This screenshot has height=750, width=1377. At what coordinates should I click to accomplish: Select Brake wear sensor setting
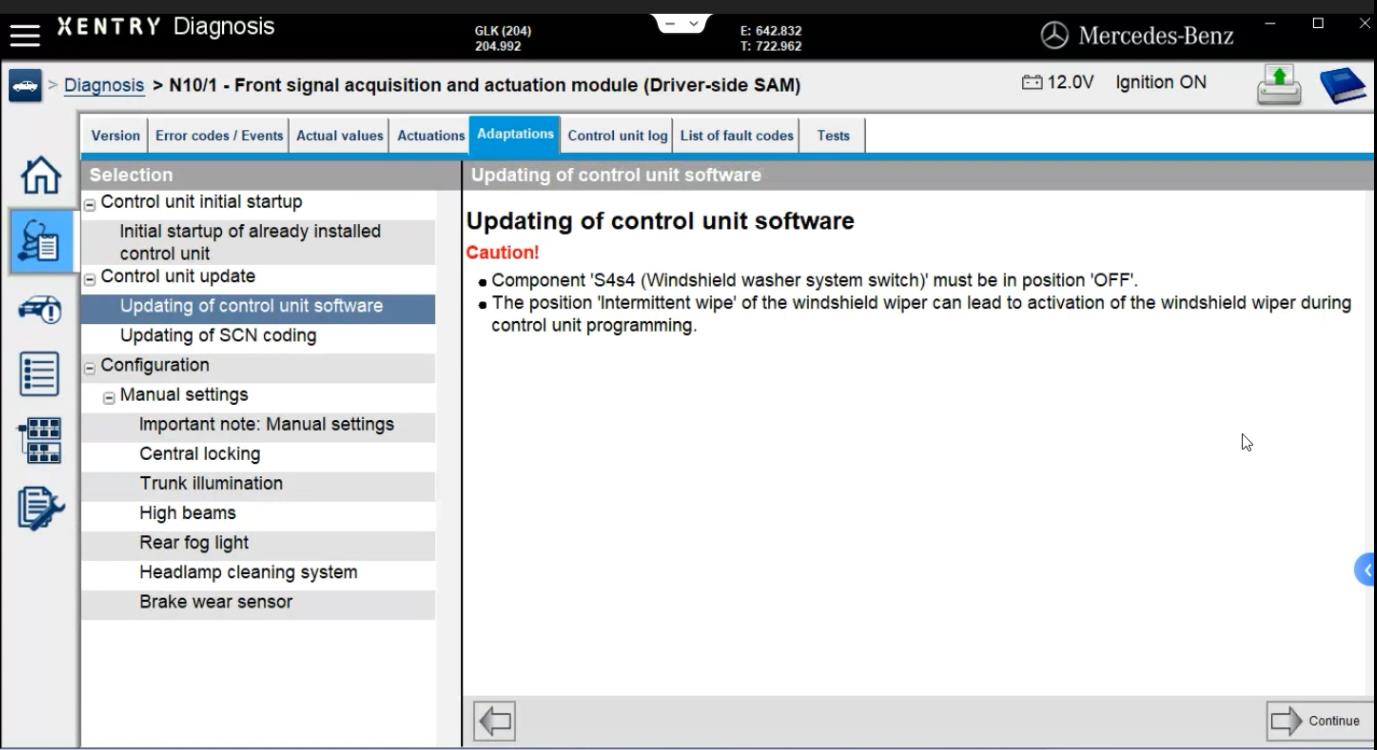coord(258,603)
